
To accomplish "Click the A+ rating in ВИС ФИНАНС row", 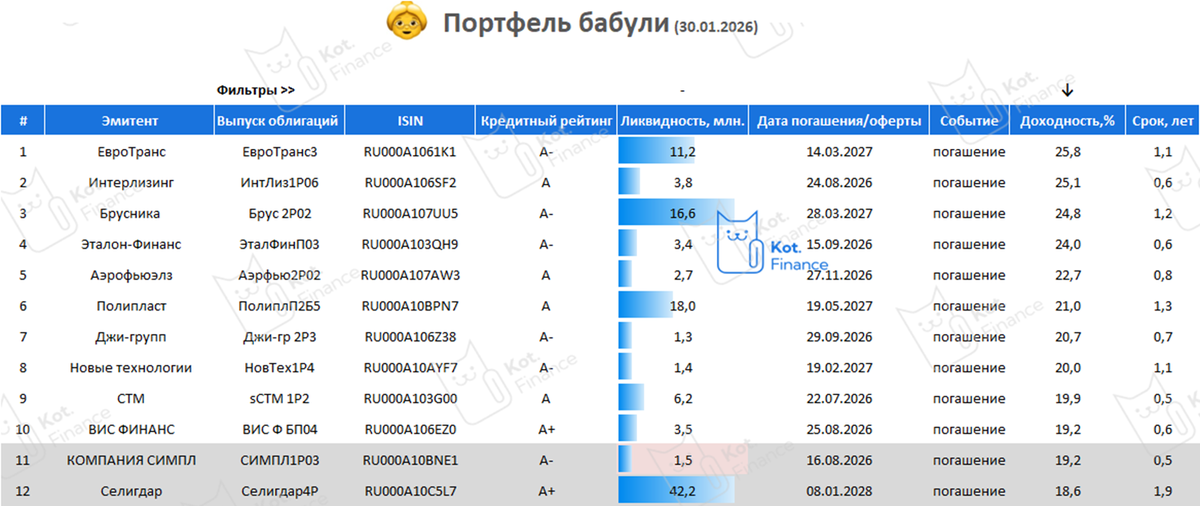I will click(545, 429).
